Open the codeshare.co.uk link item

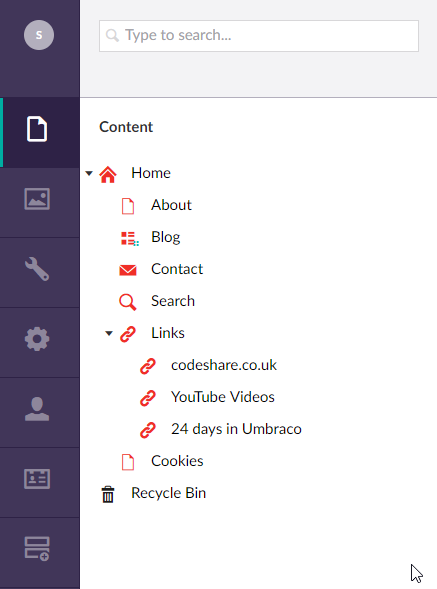224,365
